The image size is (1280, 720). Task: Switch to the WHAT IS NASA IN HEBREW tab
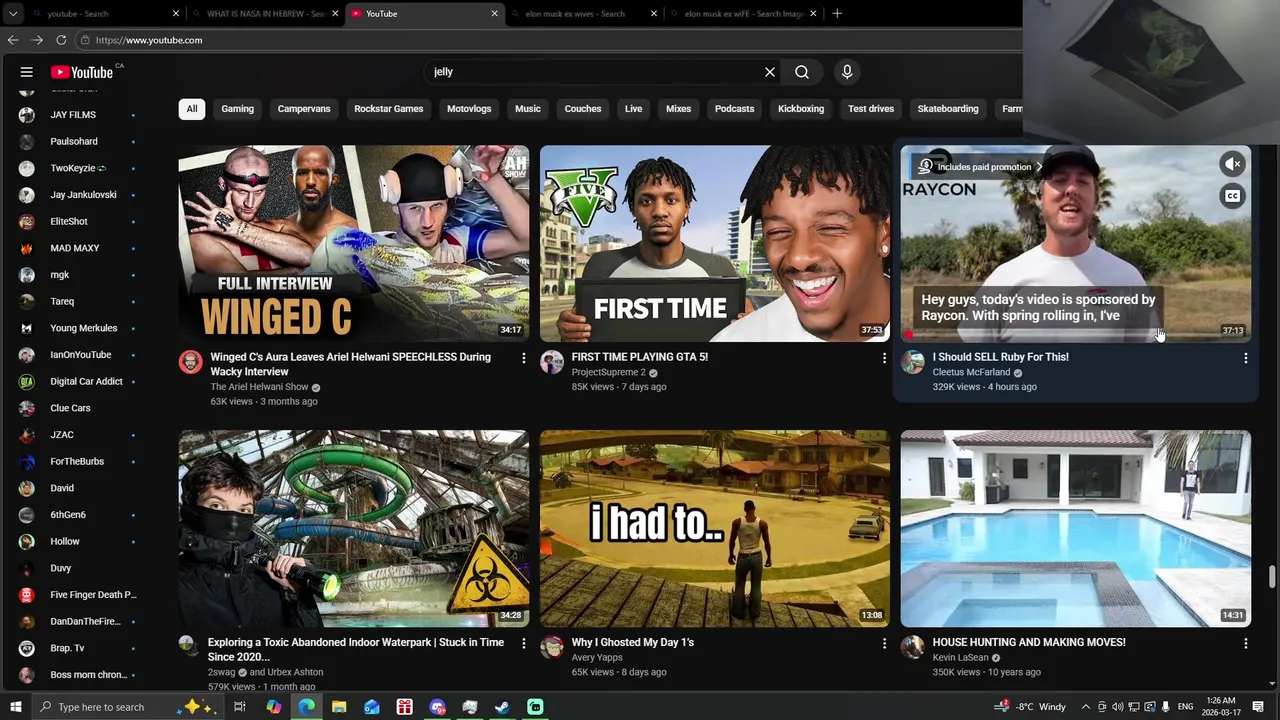(x=265, y=14)
